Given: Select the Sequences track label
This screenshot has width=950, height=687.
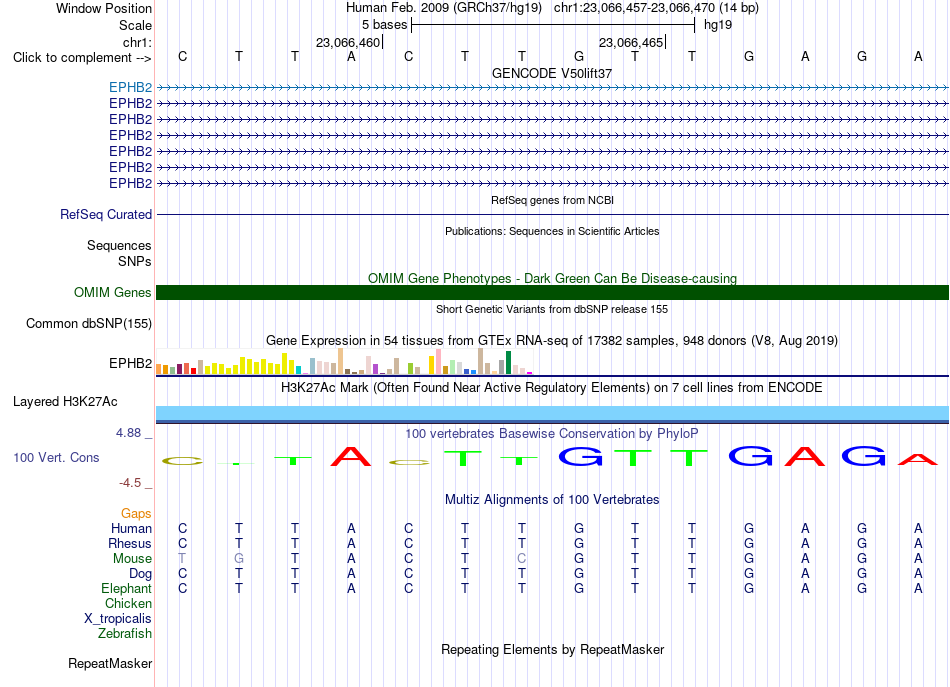Looking at the screenshot, I should tap(119, 245).
